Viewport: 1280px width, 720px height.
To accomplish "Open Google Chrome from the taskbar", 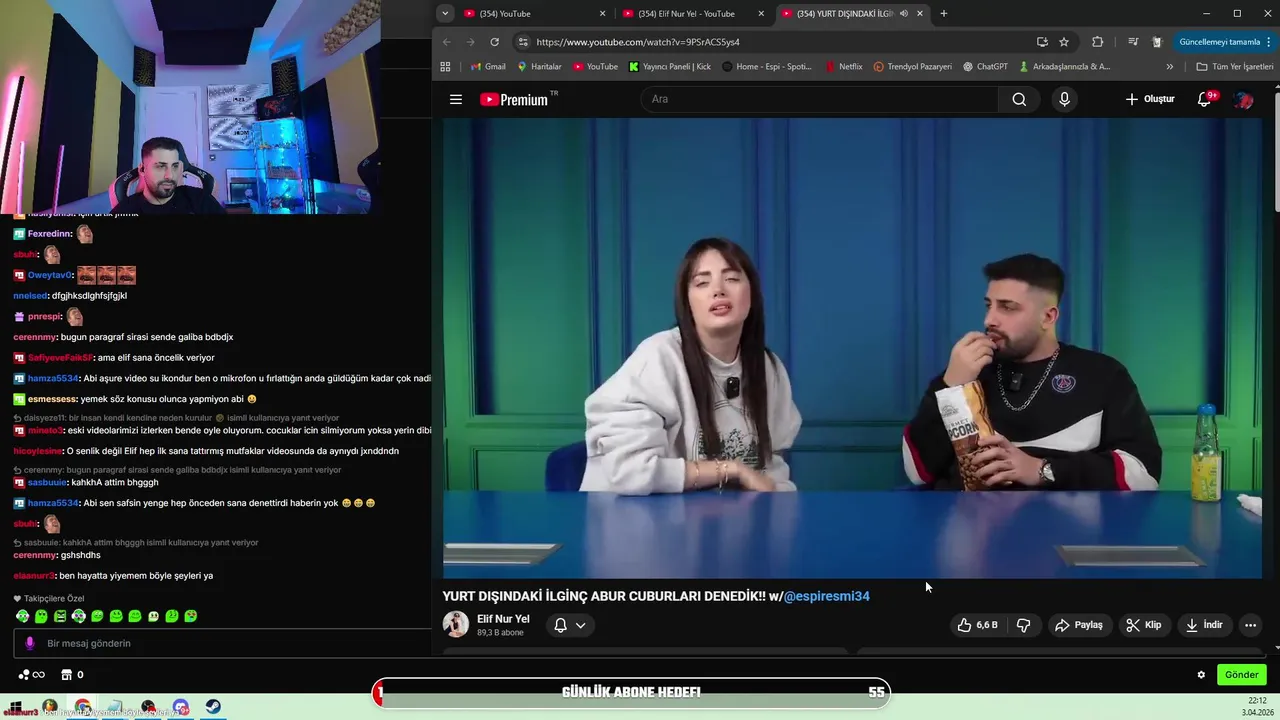I will pos(83,707).
